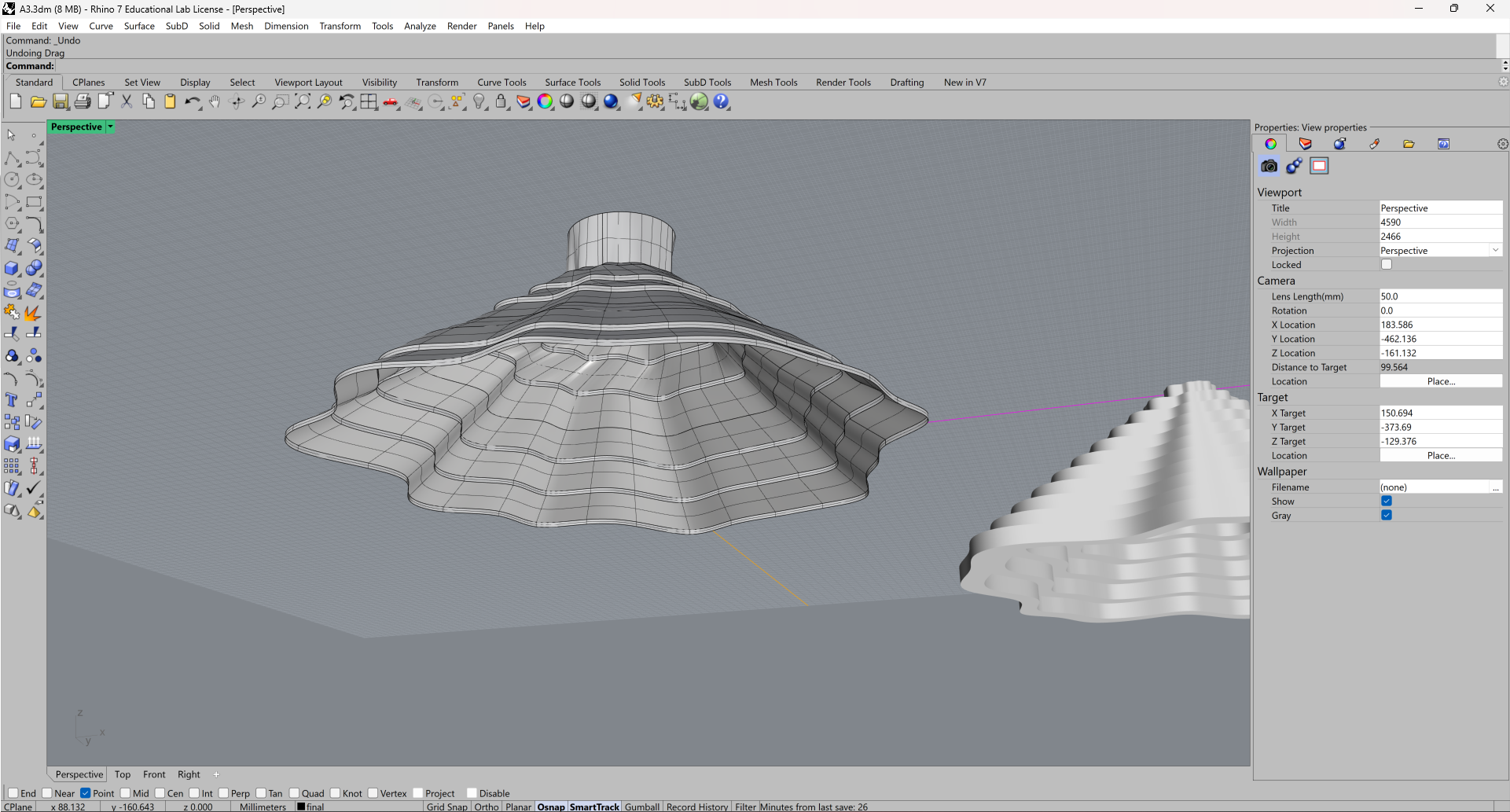The image size is (1510, 812).
Task: Click the Cut scissors icon
Action: 127,101
